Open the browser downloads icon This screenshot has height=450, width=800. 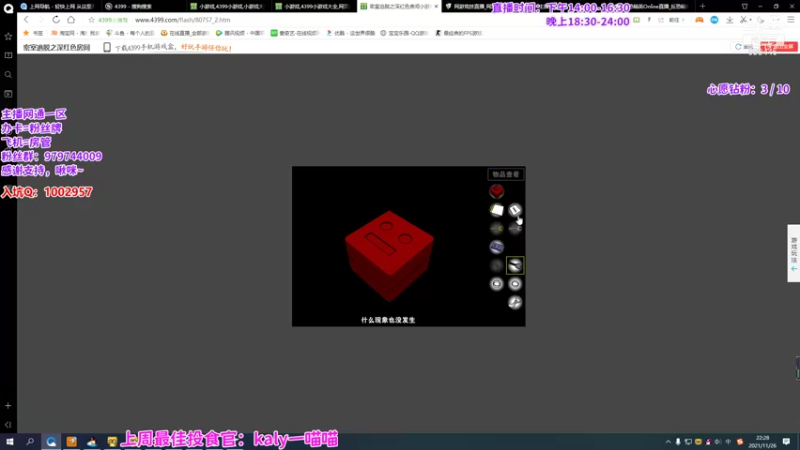click(x=730, y=20)
